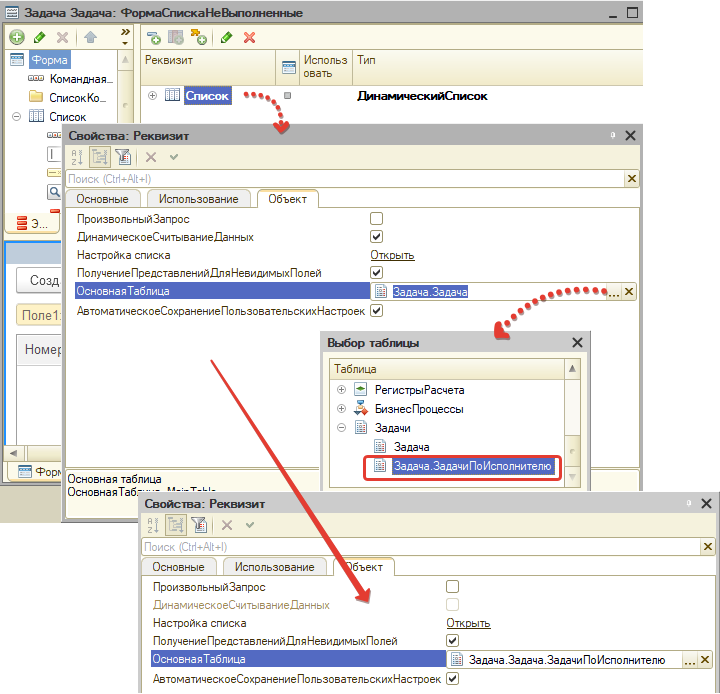Clear the Задача.Задача.ЗадачиПоИсполнителю field
Image resolution: width=720 pixels, height=694 pixels.
705,660
